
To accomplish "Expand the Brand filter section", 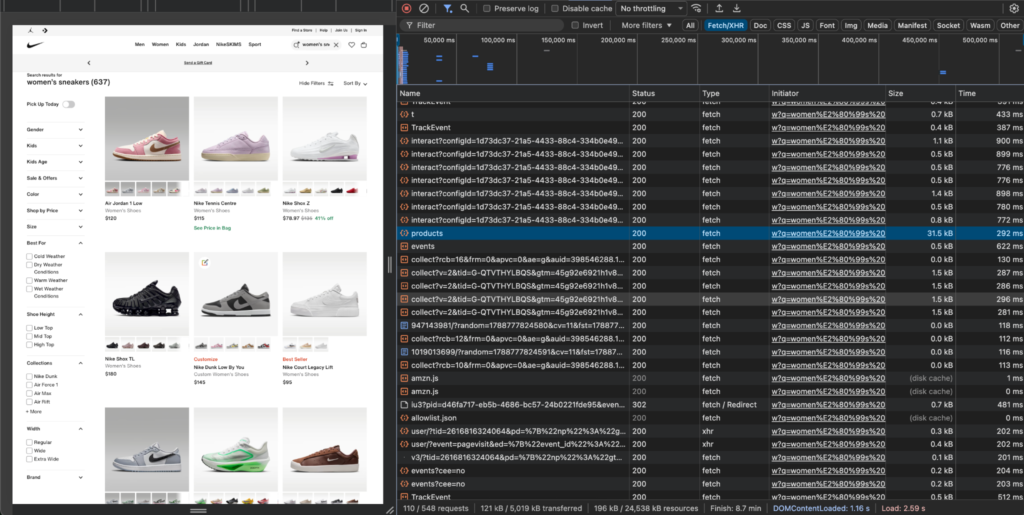I will (x=55, y=478).
